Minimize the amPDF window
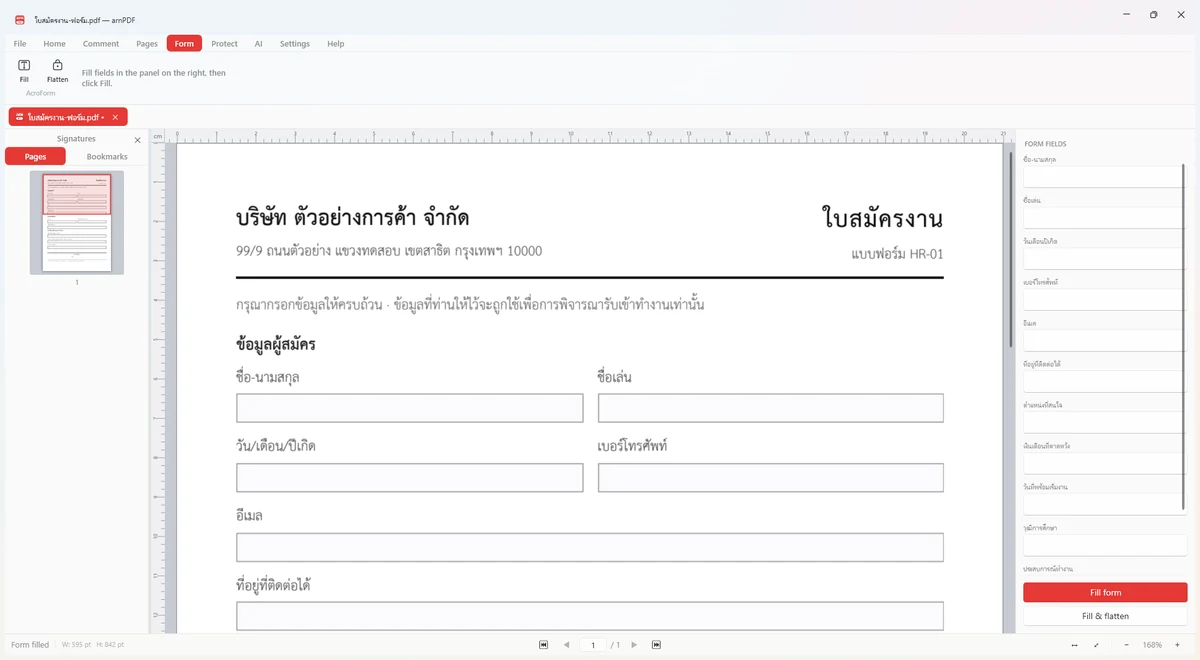This screenshot has height=660, width=1200. (x=1125, y=15)
